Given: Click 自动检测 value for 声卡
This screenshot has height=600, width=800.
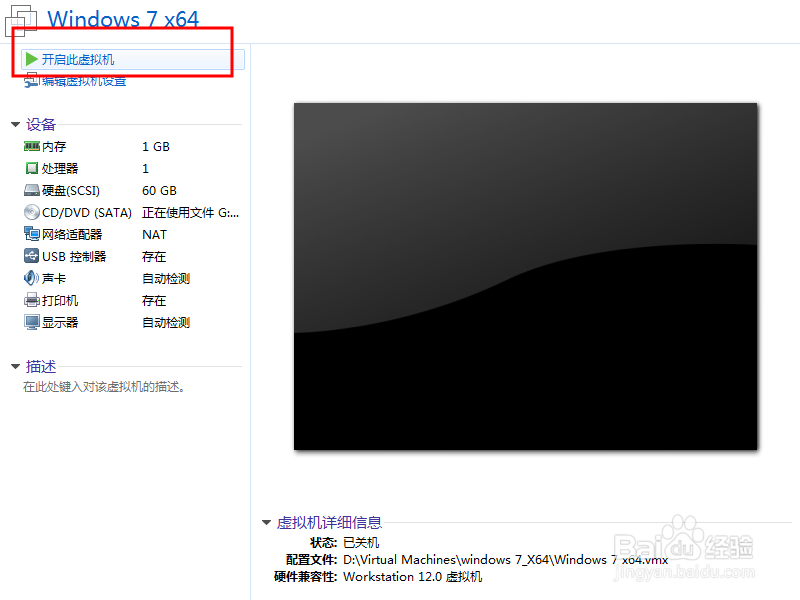Looking at the screenshot, I should (x=166, y=279).
